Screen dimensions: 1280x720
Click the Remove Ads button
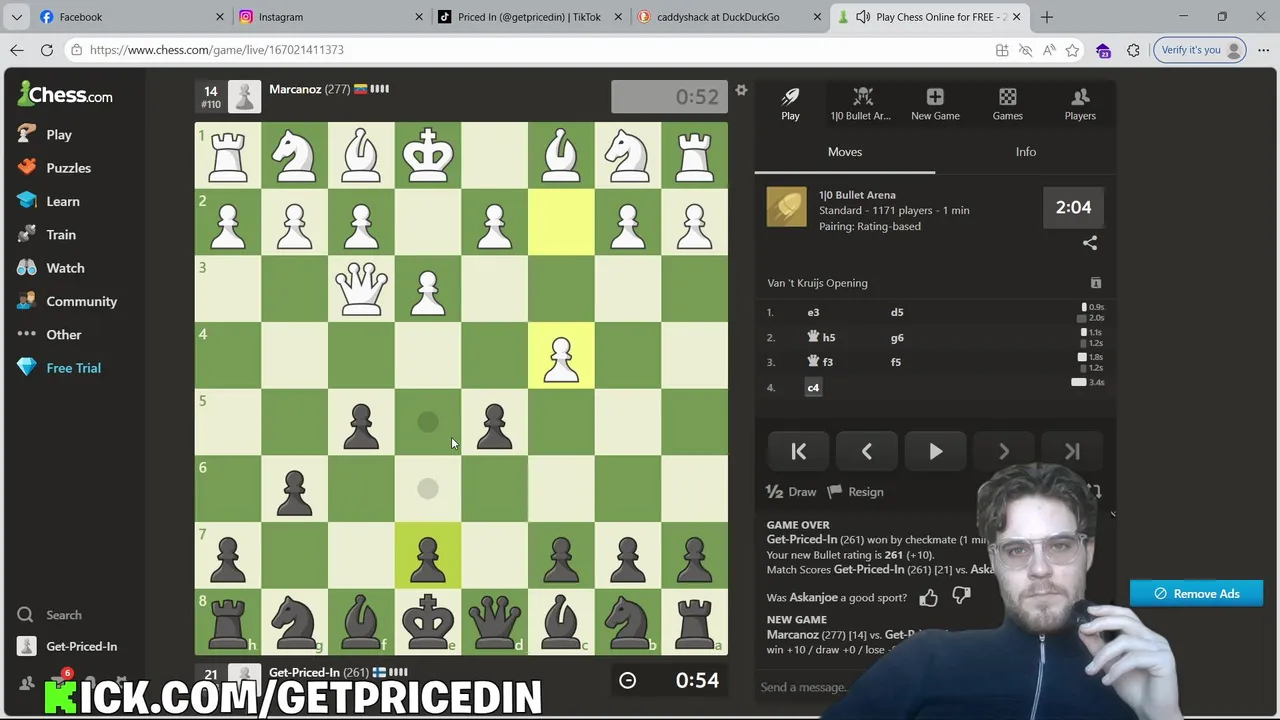pyautogui.click(x=1197, y=594)
